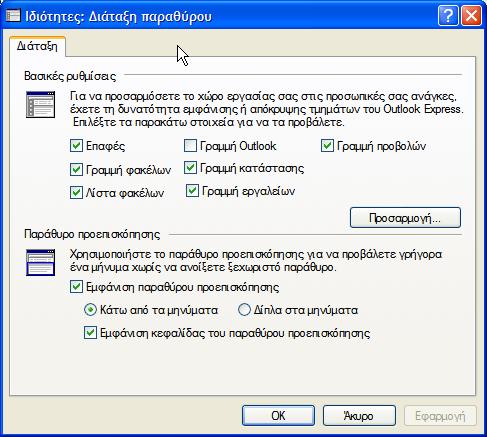Viewport: 487px width, 437px height.
Task: Uncheck Εμφάνιση παραθύρου προεπισκόπησης
Action: [76, 287]
